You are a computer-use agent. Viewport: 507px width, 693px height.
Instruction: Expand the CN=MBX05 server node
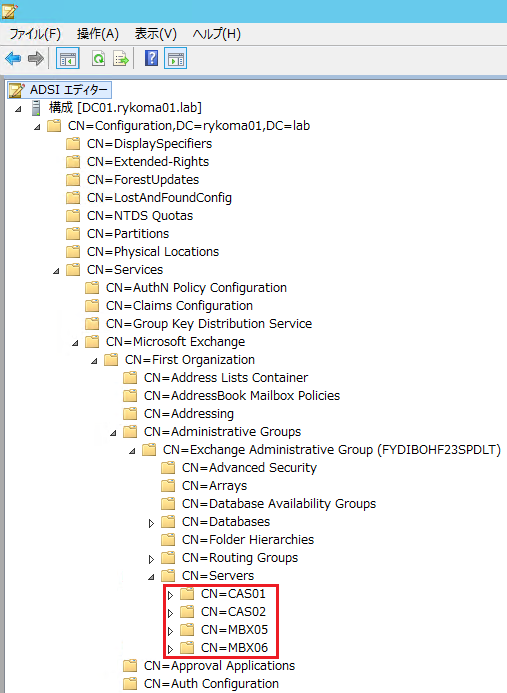[170, 631]
